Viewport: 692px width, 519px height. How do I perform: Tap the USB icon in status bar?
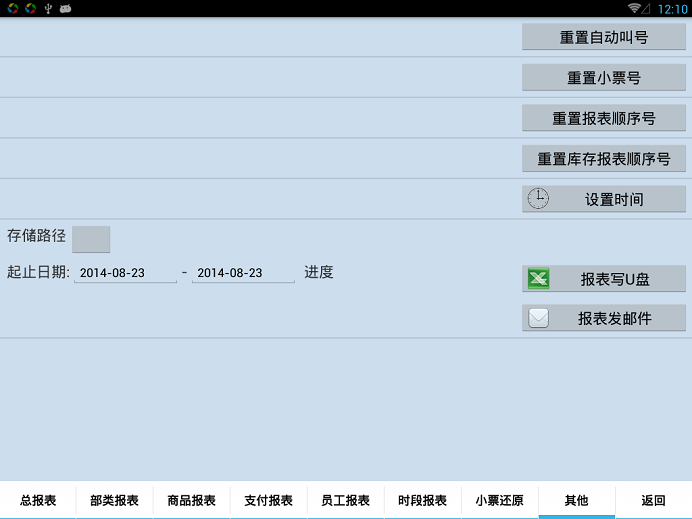point(47,8)
